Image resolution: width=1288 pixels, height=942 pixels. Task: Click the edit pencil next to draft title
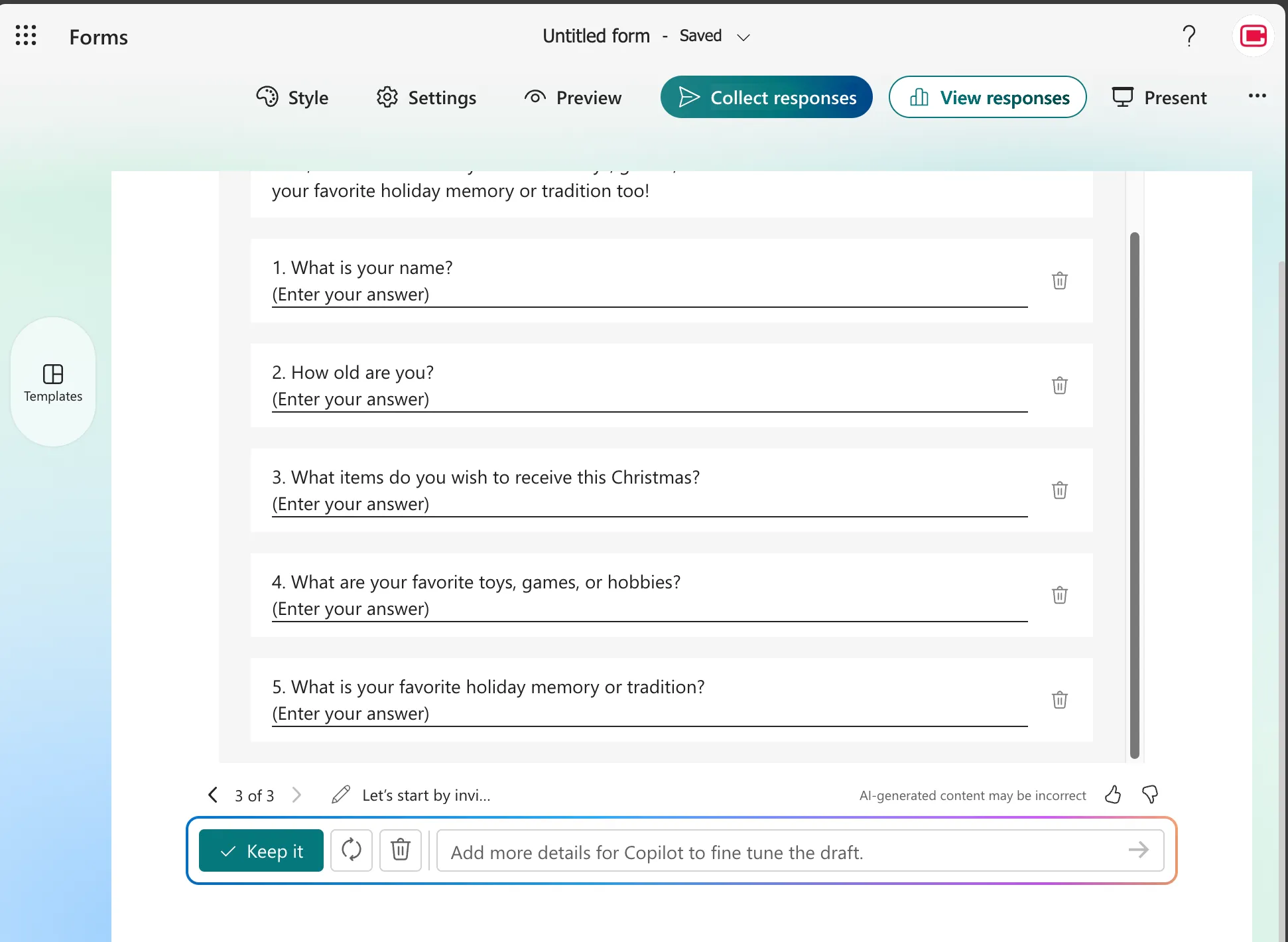(x=341, y=794)
